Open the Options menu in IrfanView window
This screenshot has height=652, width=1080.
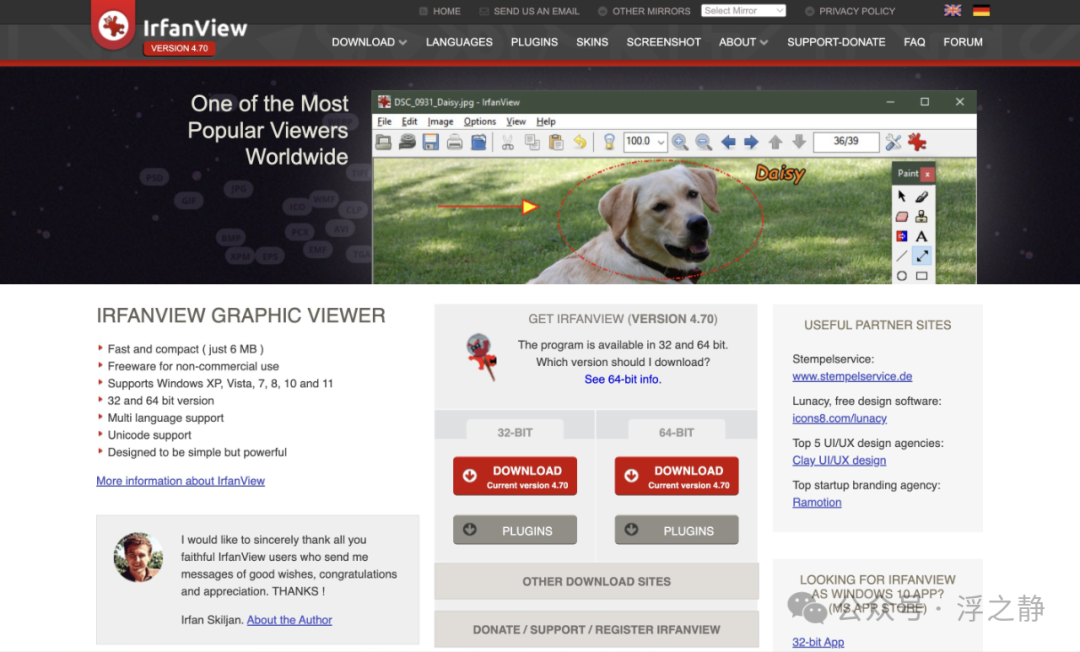479,122
